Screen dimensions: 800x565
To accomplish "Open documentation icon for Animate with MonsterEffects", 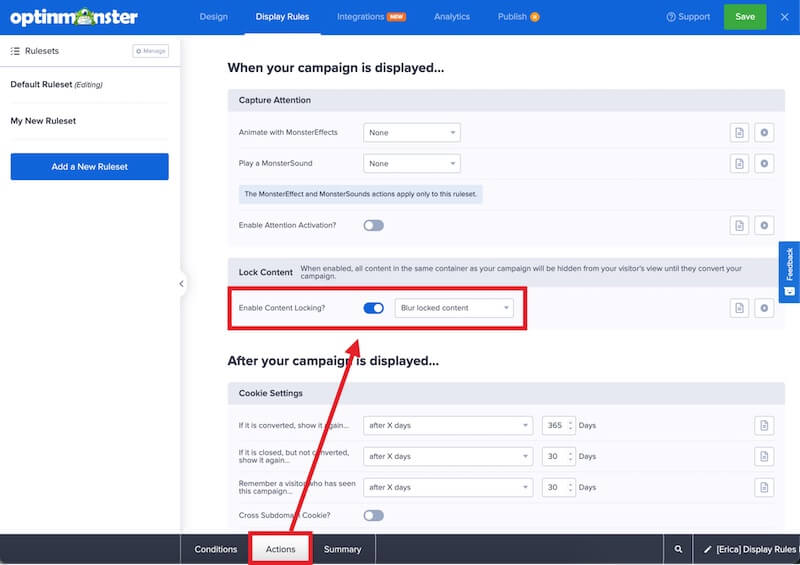I will [739, 133].
